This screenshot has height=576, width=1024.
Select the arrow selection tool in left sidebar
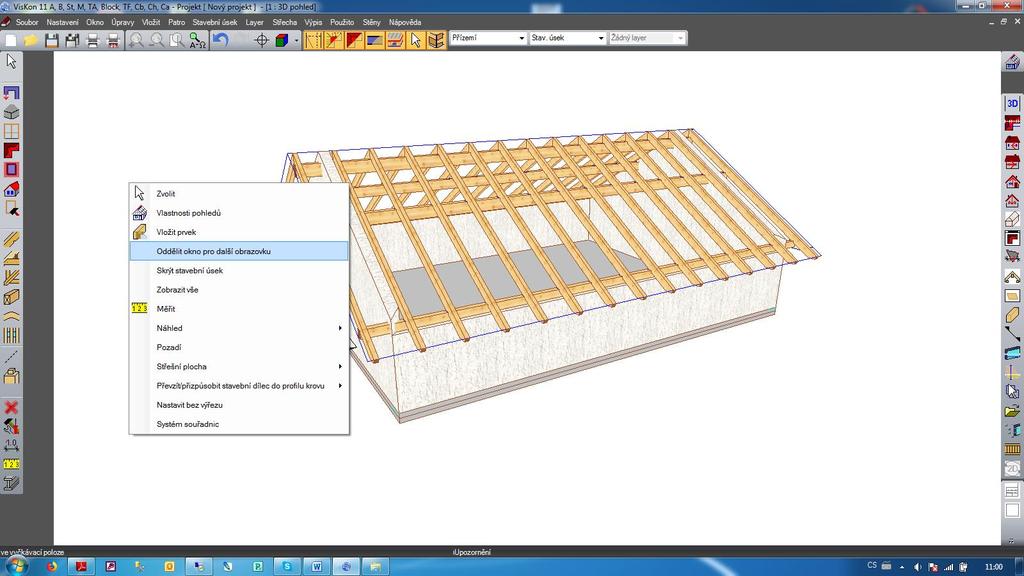(11, 61)
